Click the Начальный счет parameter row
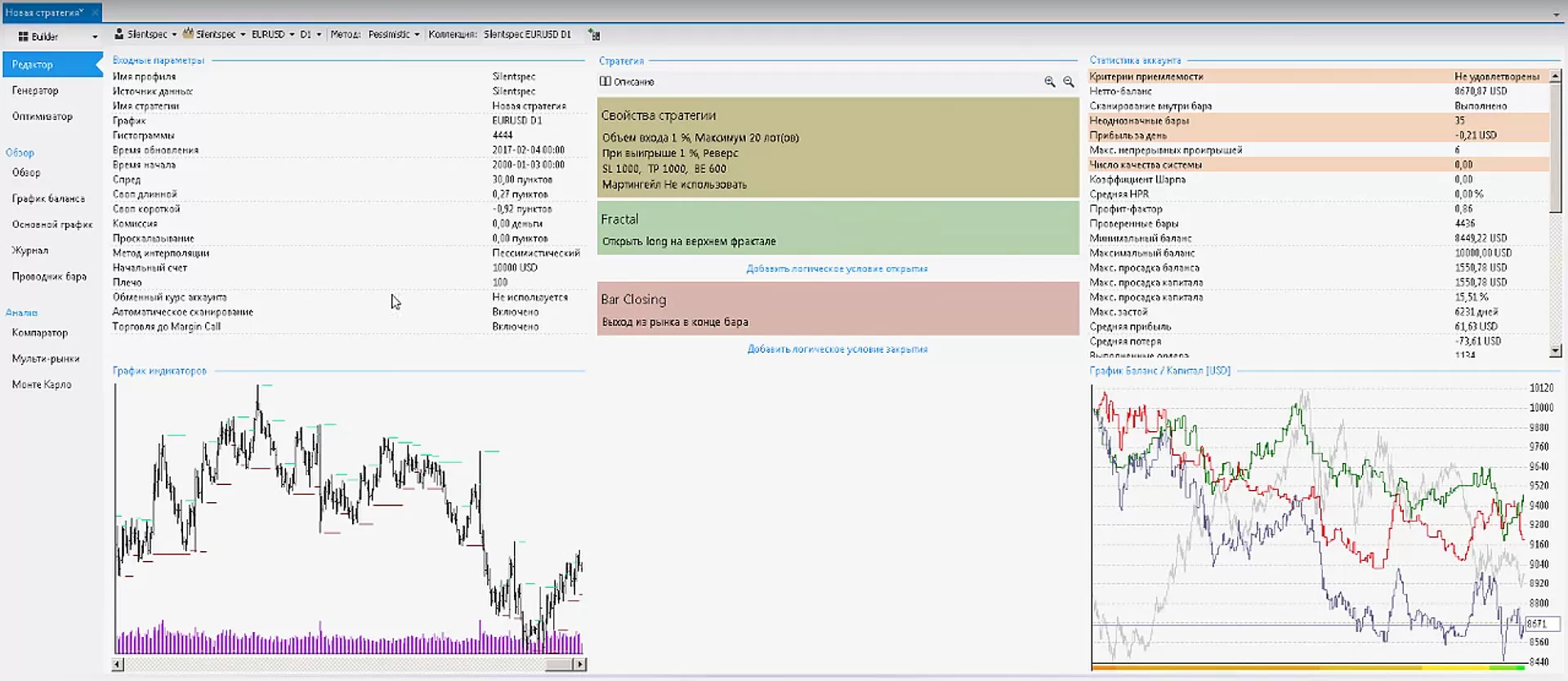 pyautogui.click(x=349, y=268)
